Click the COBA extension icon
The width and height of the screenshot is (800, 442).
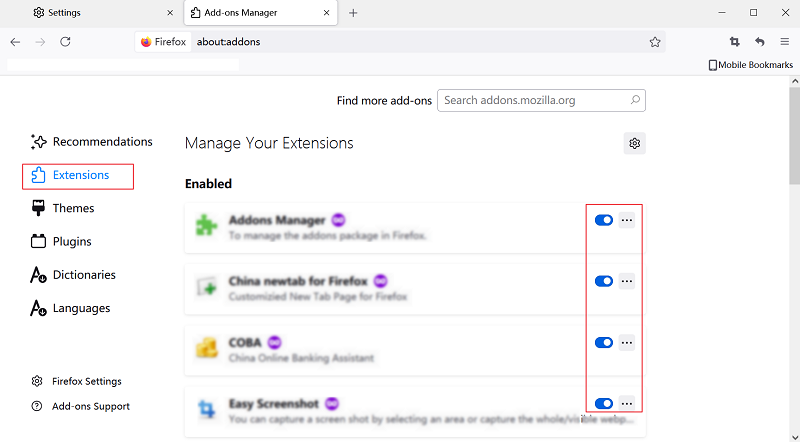coord(206,348)
